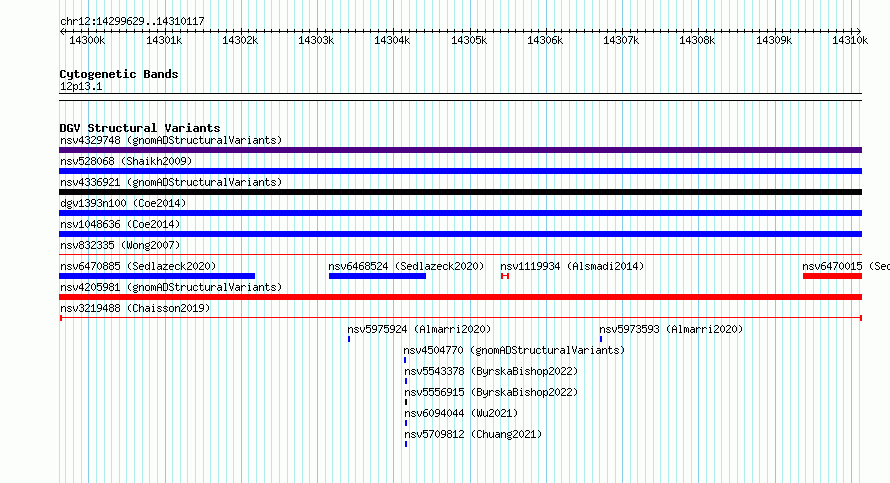Screen dimensions: 890x483
Task: Click the nsv6468524 (Sedlazeck2020) label
Action: click(x=406, y=266)
